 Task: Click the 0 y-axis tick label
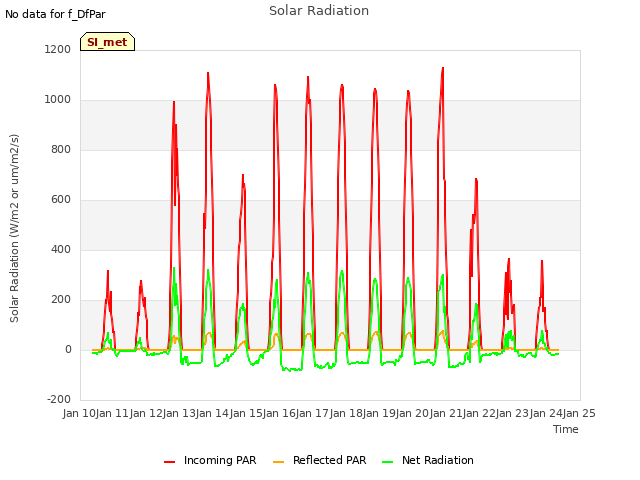[69, 349]
